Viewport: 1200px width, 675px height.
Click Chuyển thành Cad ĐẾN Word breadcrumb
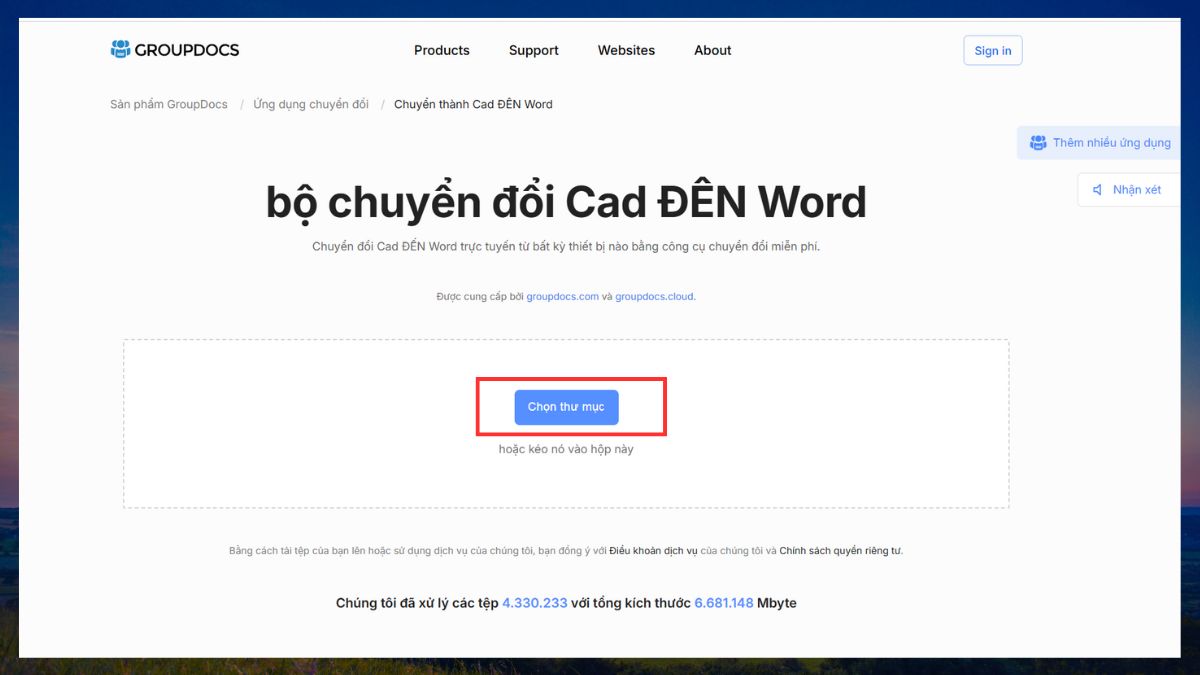click(473, 104)
